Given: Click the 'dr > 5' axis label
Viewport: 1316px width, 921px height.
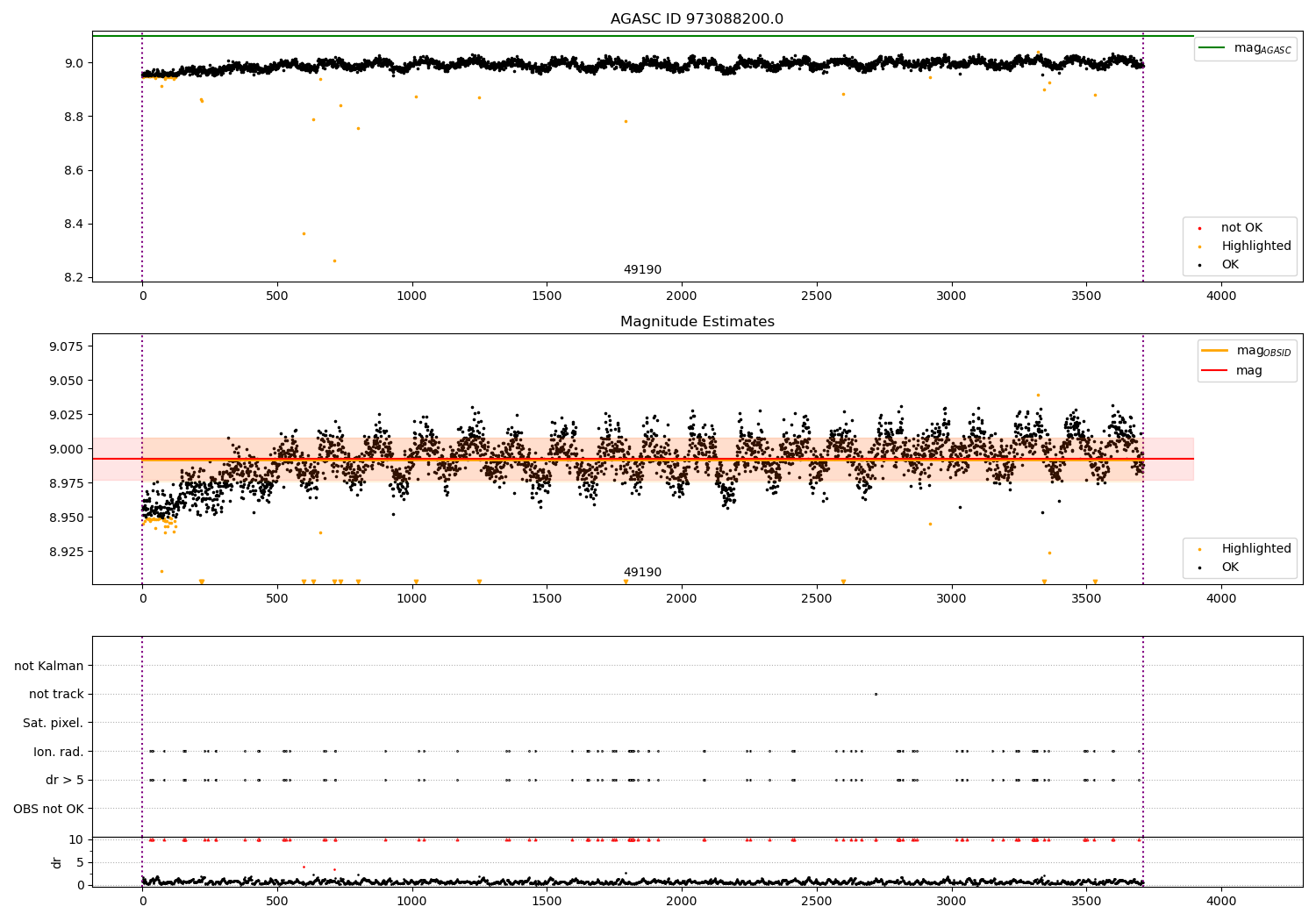Looking at the screenshot, I should [x=65, y=780].
